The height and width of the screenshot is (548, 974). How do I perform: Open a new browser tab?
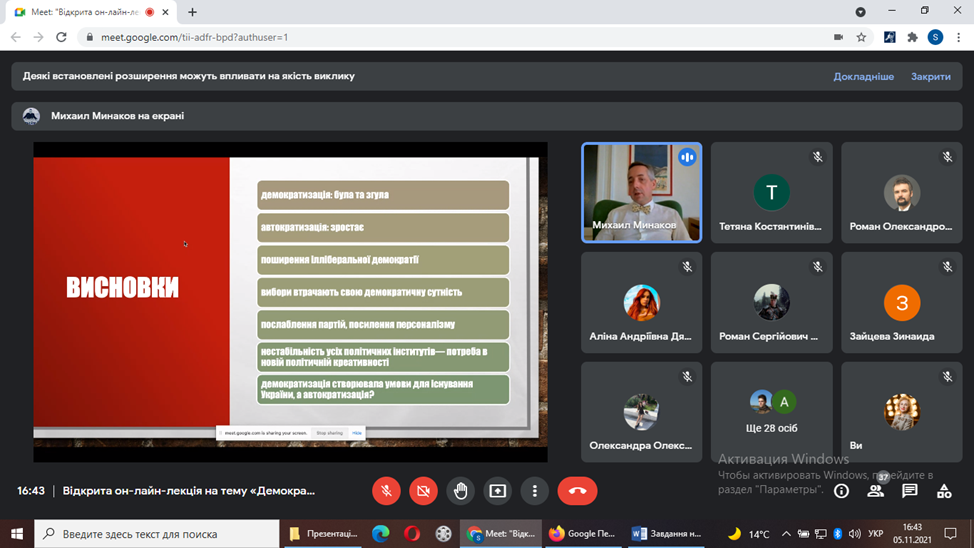[x=193, y=12]
